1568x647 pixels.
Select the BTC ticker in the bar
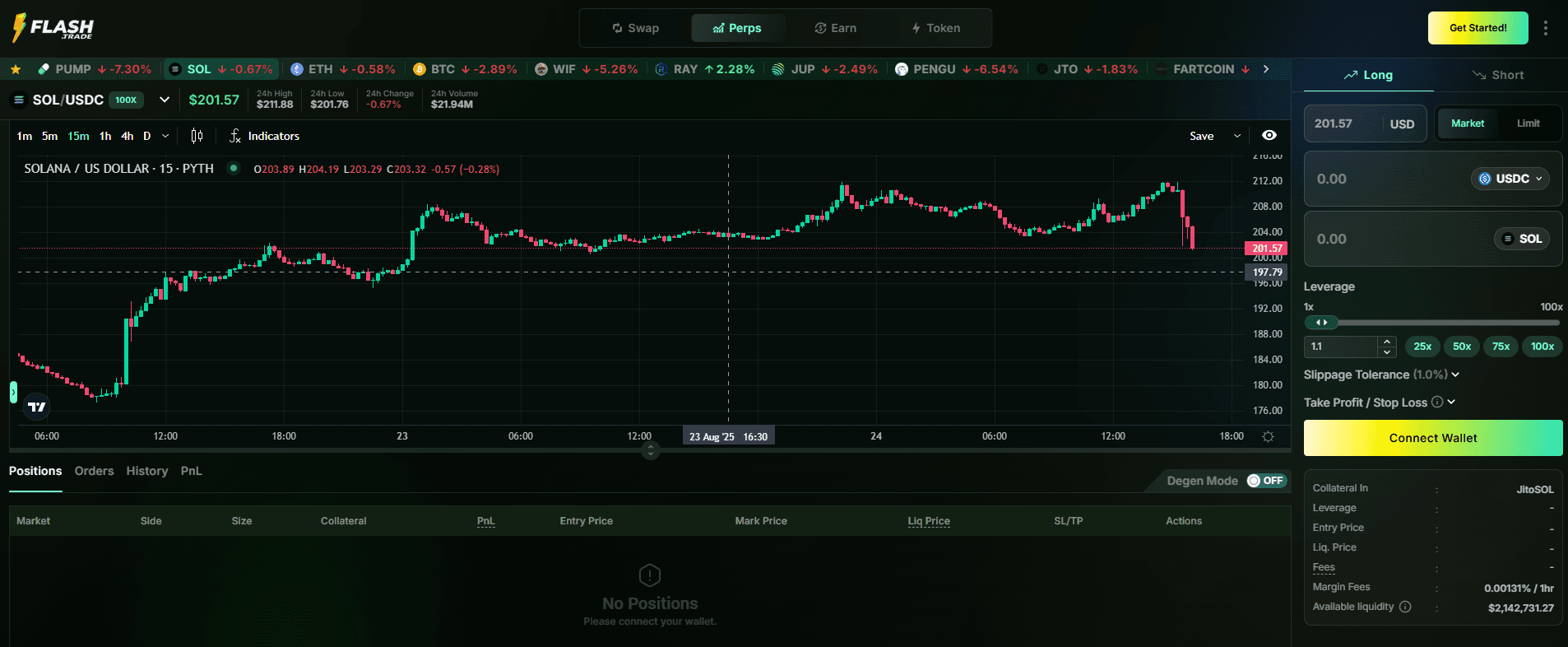[465, 69]
